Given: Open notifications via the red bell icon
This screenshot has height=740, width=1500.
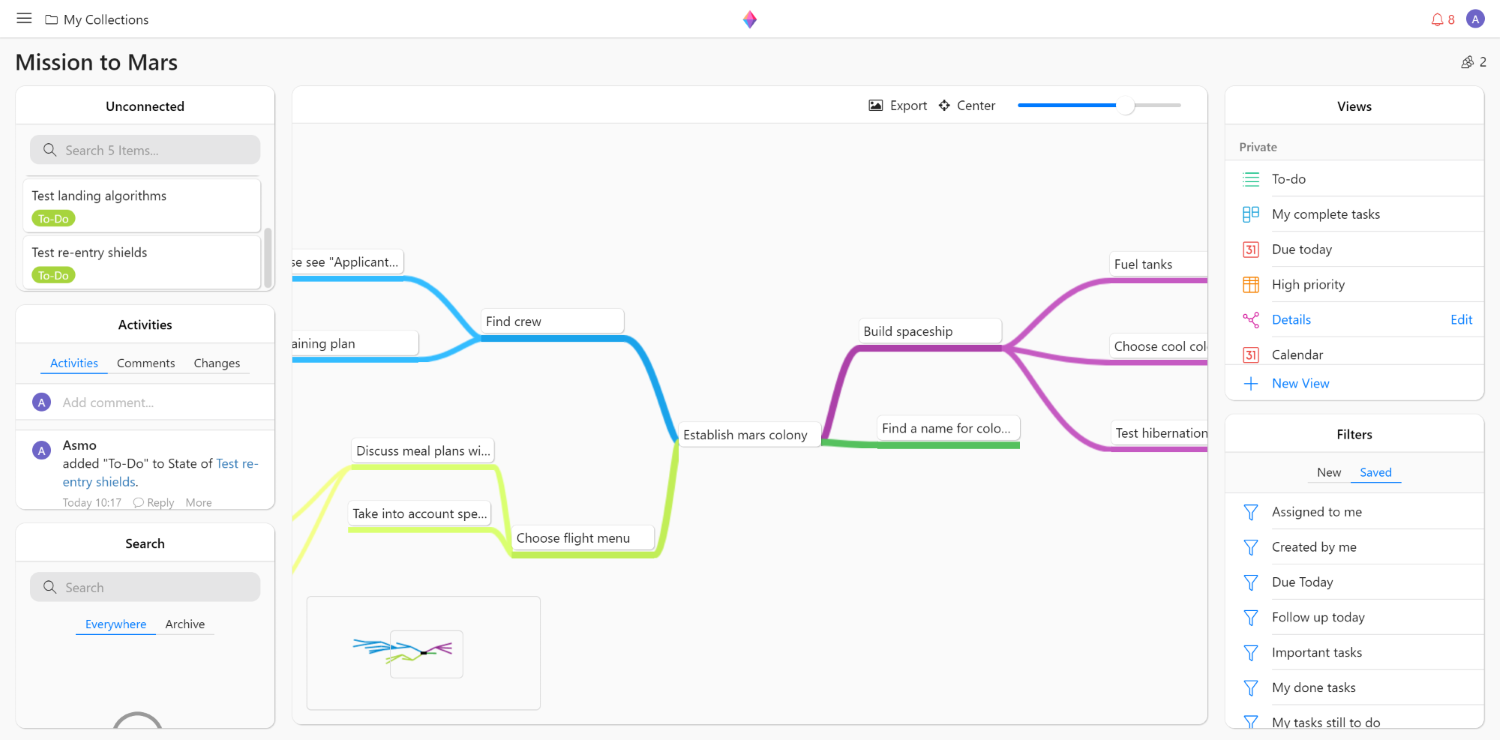Looking at the screenshot, I should tap(1437, 18).
